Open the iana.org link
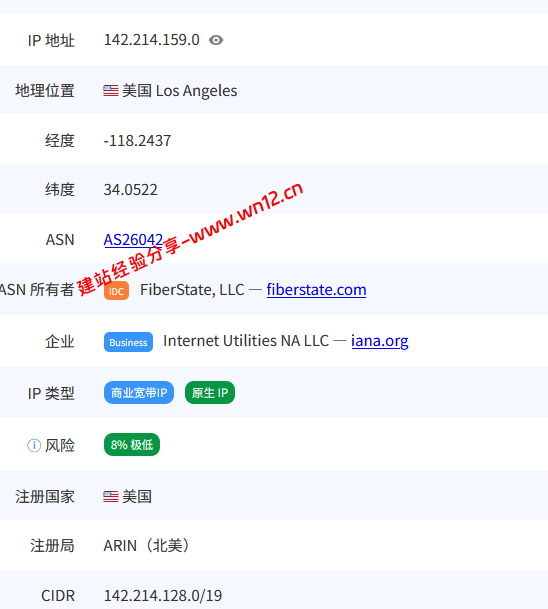 (x=379, y=341)
